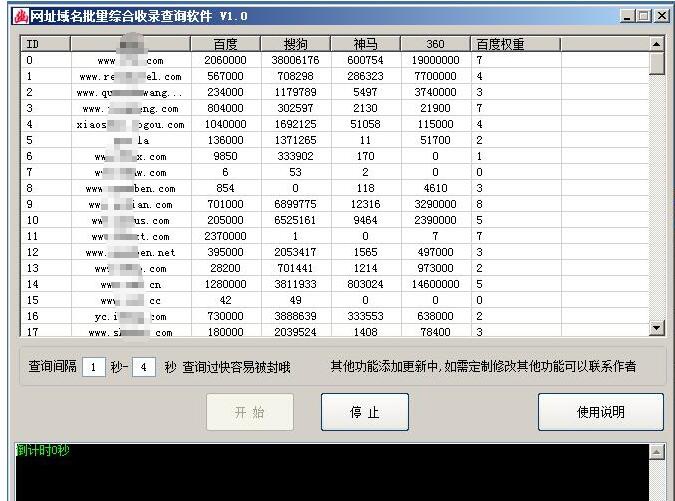This screenshot has height=501, width=675.
Task: Click log console scroll up arrow
Action: (x=657, y=452)
